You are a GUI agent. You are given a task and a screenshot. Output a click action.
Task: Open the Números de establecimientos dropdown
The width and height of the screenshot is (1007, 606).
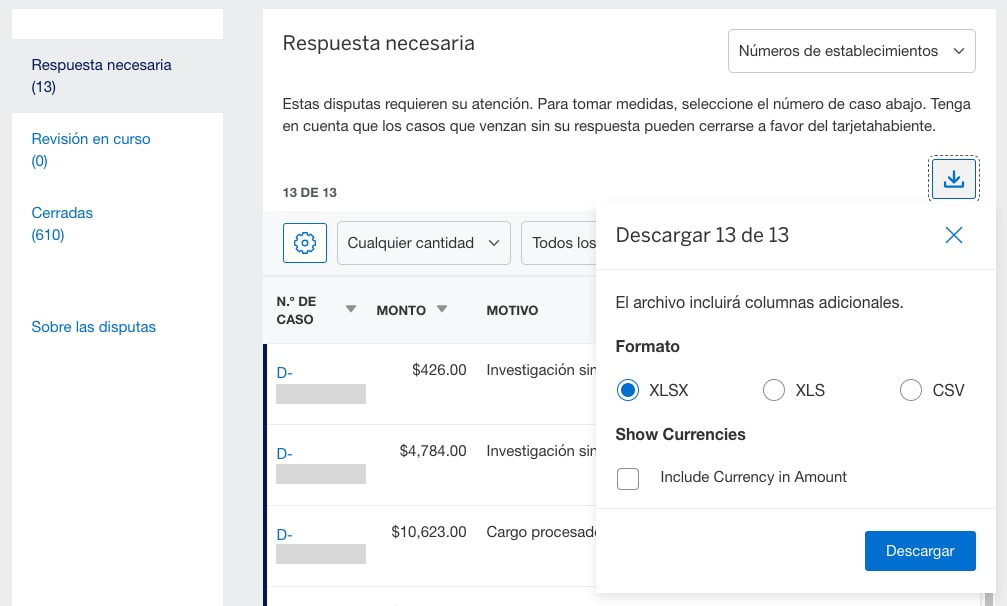click(x=851, y=50)
